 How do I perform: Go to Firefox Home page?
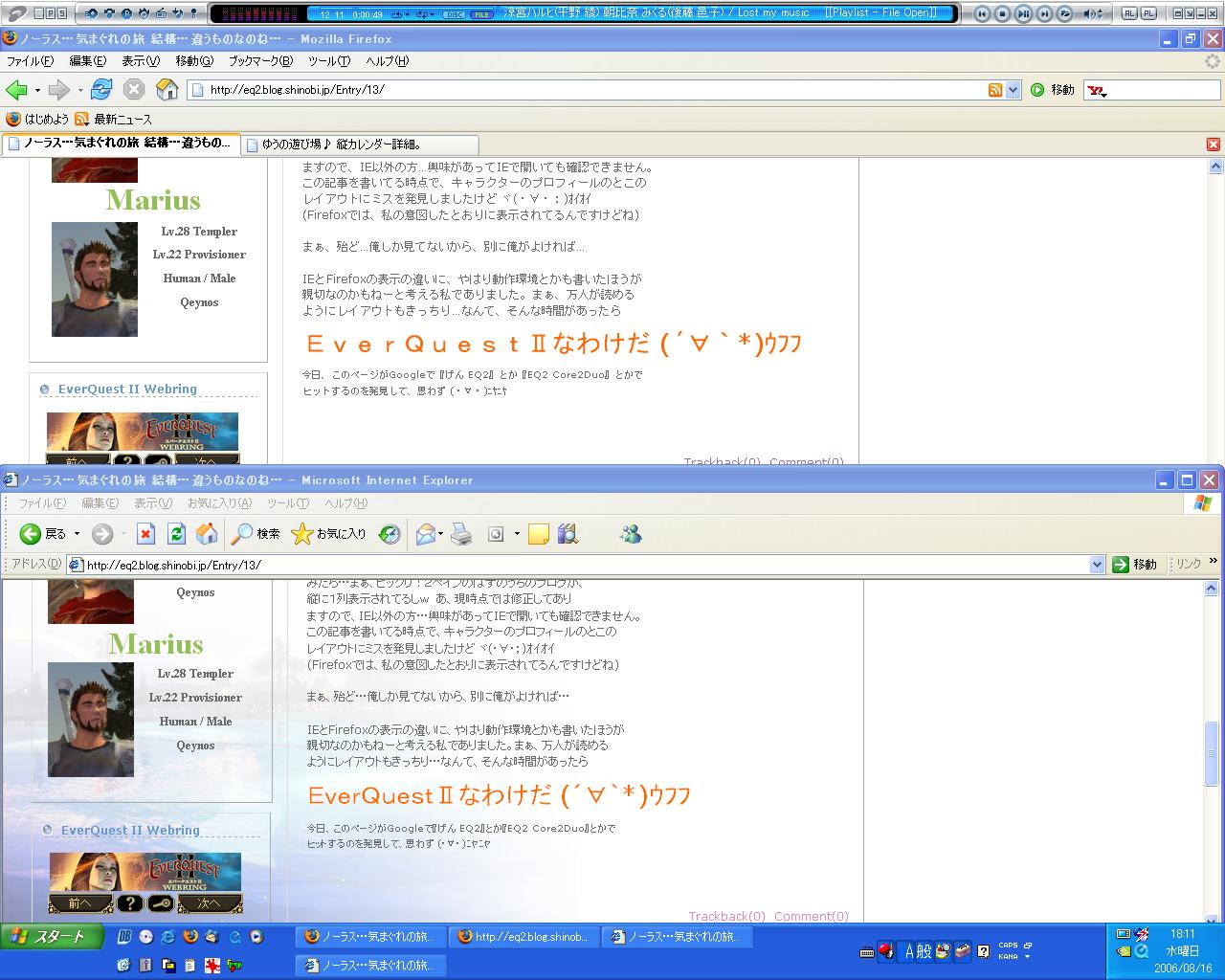pyautogui.click(x=167, y=90)
